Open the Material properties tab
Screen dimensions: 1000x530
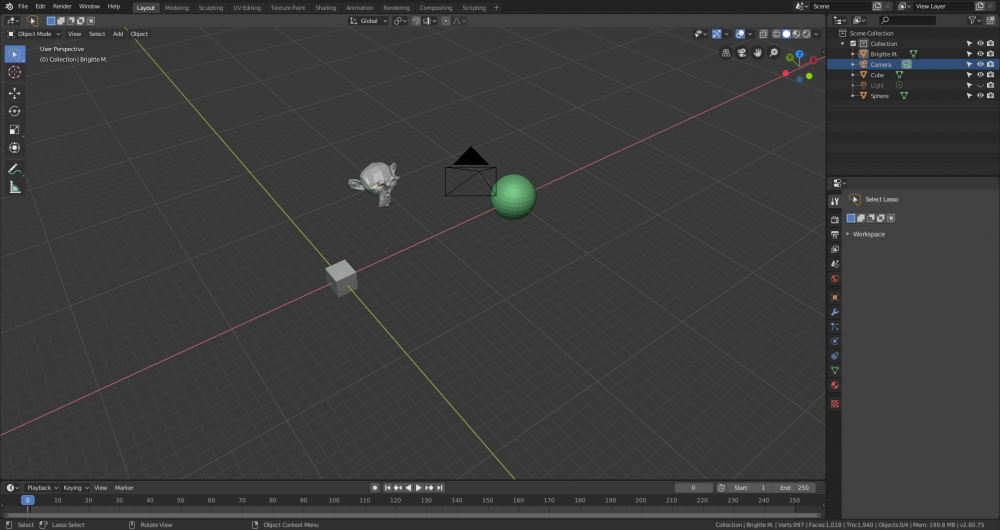pyautogui.click(x=835, y=385)
